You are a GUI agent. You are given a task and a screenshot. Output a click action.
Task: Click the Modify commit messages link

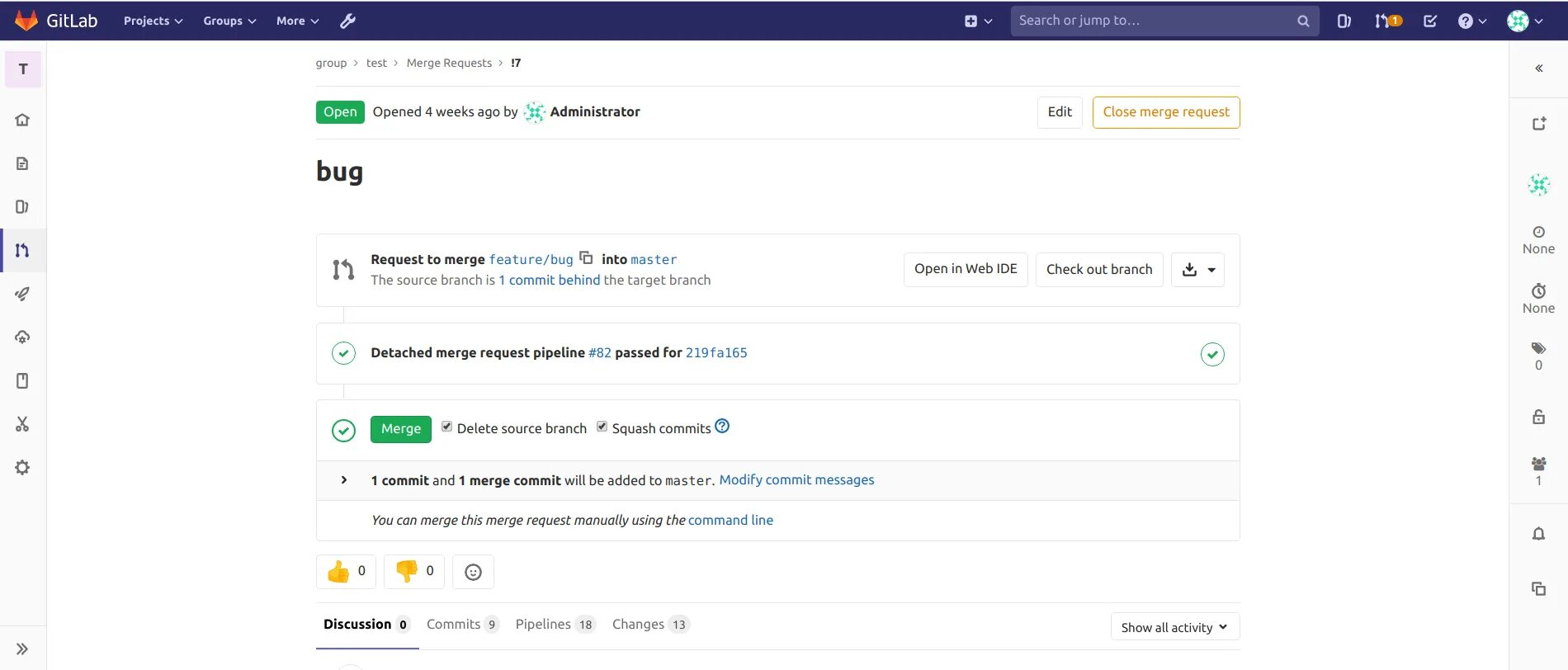[796, 480]
